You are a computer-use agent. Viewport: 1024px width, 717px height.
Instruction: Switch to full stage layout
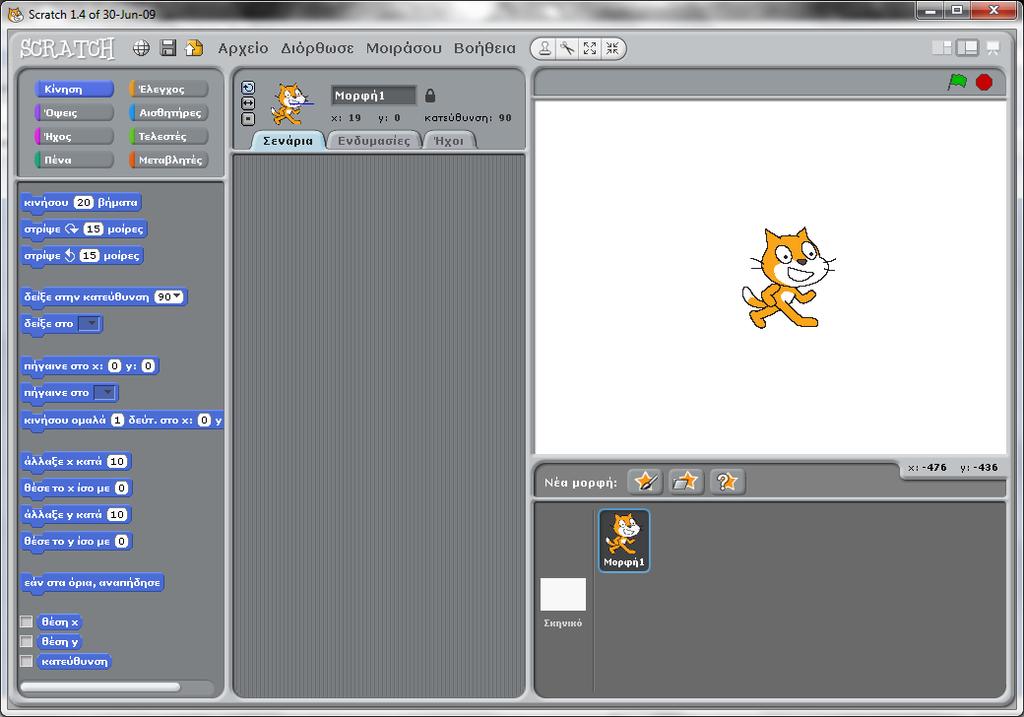coord(967,48)
